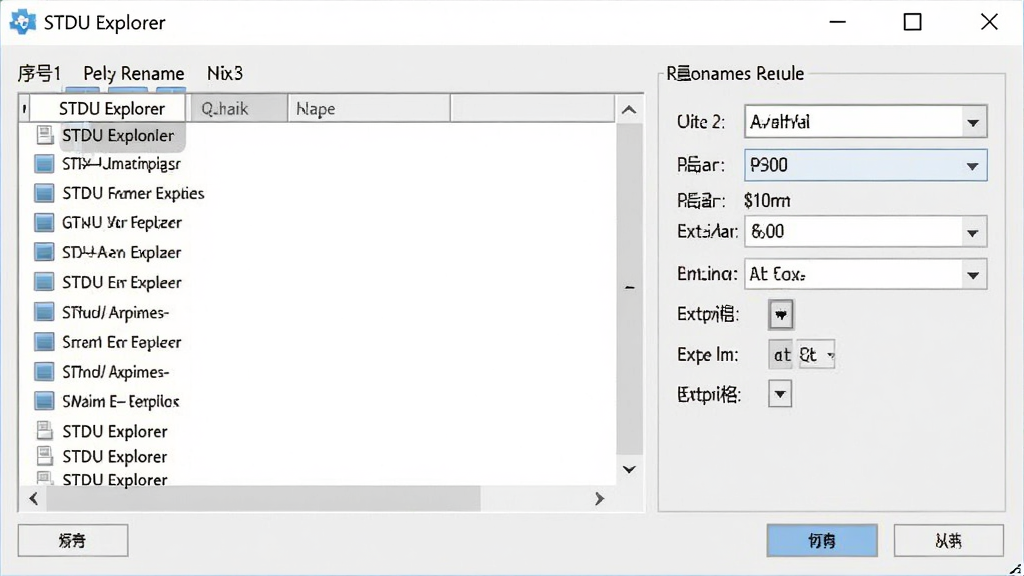The image size is (1024, 576).
Task: Select the icon beside GTNU Ytr Feplzer
Action: [44, 223]
